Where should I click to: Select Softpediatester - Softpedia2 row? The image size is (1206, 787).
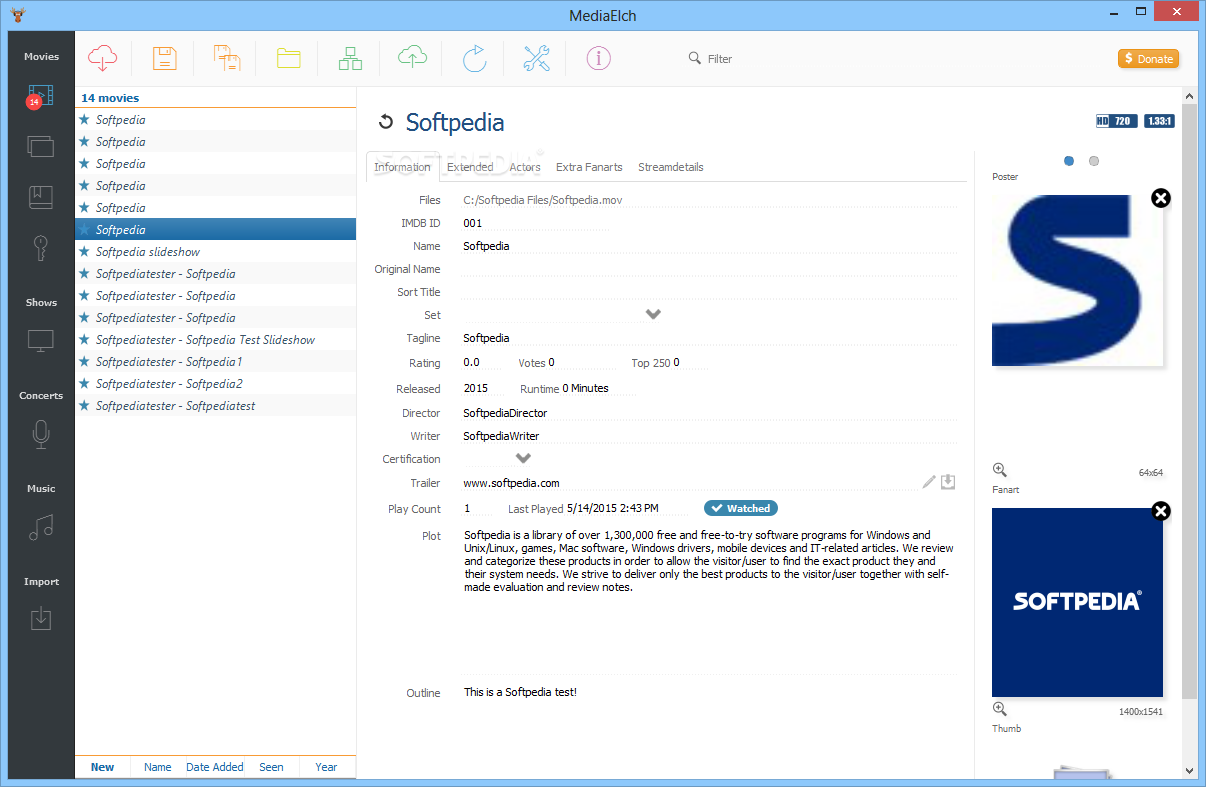215,384
